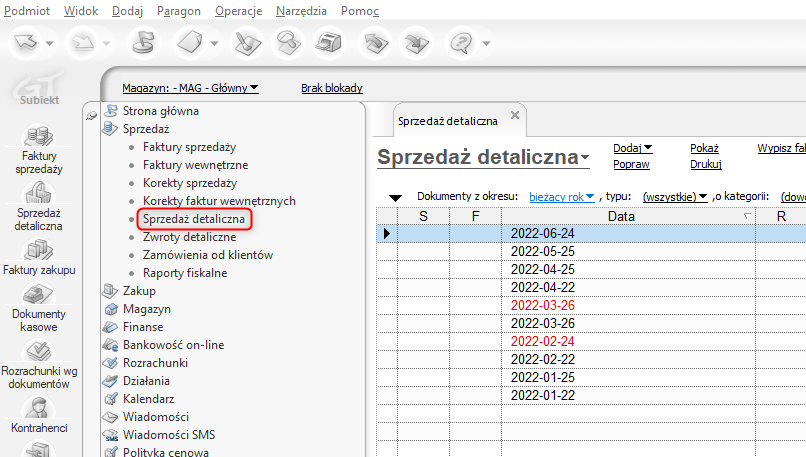Open the Operacje menu
Screen dimensions: 806x457
tap(239, 11)
